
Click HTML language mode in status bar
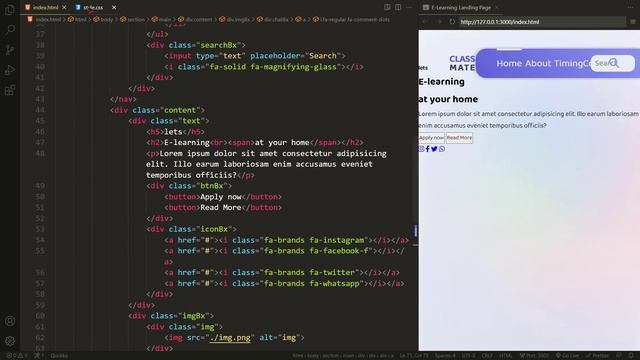506,356
